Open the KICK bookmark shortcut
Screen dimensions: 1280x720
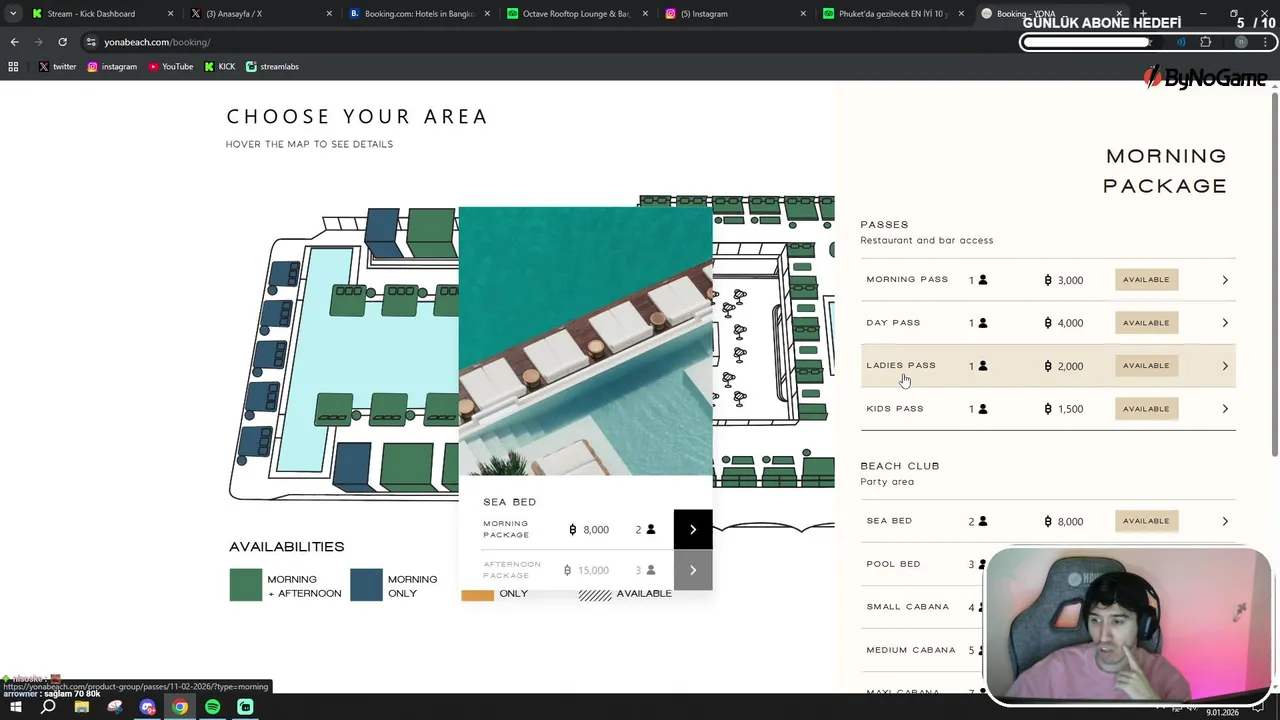pyautogui.click(x=220, y=67)
